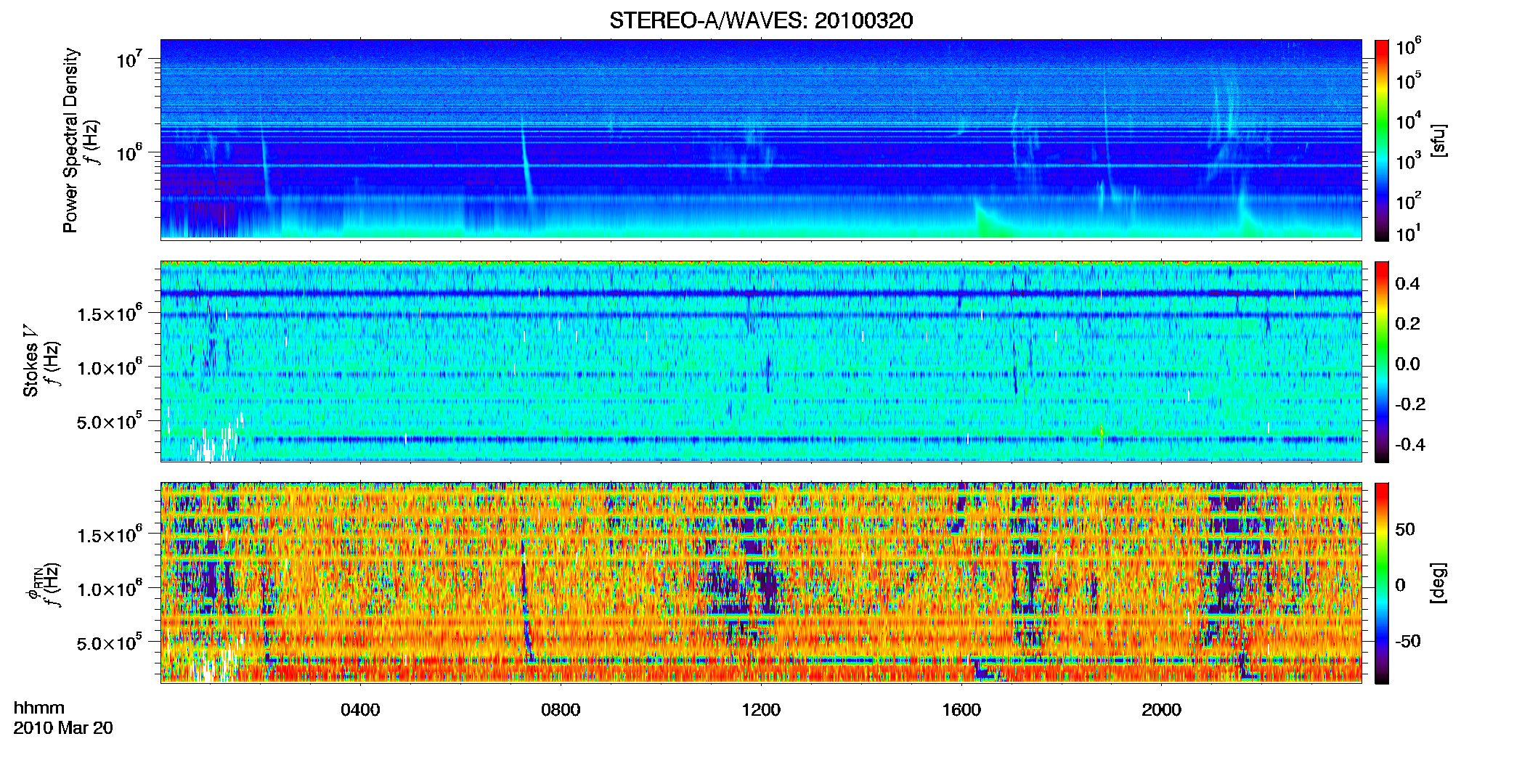
Task: Click the -50 degree colorbar label
Action: tap(1408, 641)
